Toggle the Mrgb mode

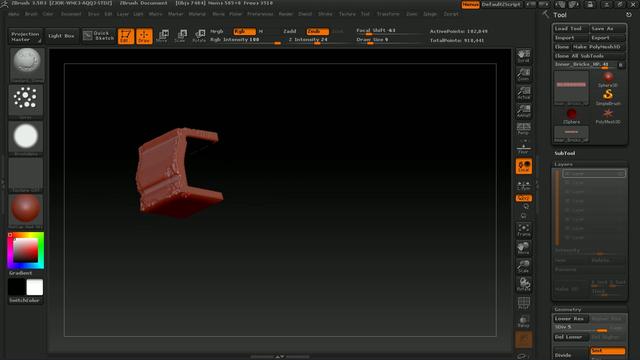tap(217, 31)
